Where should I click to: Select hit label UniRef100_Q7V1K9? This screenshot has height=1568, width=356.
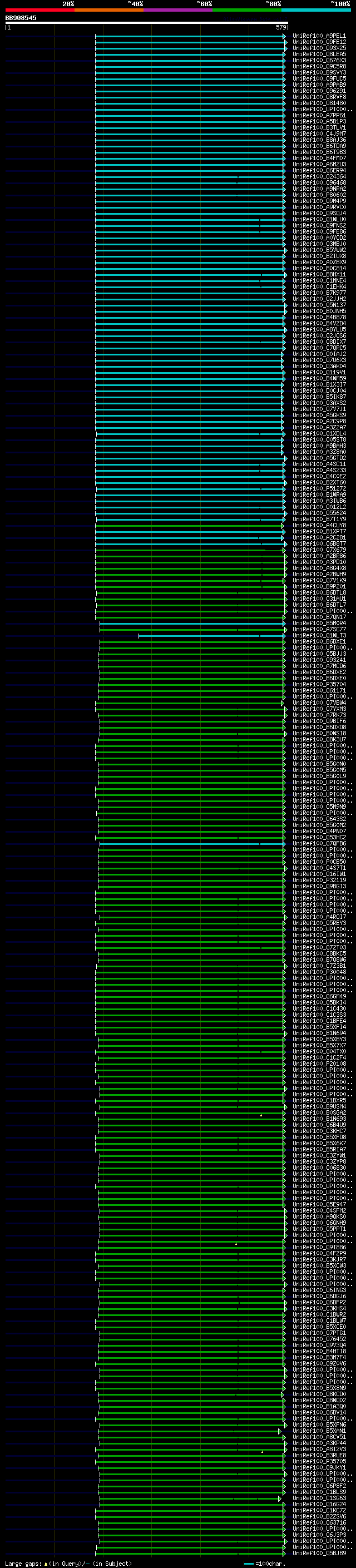319,581
